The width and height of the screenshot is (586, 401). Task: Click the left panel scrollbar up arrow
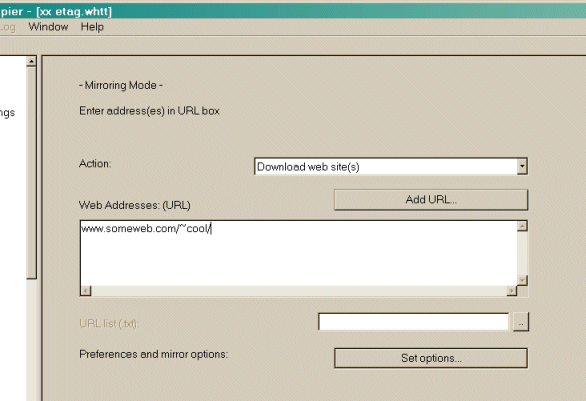click(x=31, y=61)
